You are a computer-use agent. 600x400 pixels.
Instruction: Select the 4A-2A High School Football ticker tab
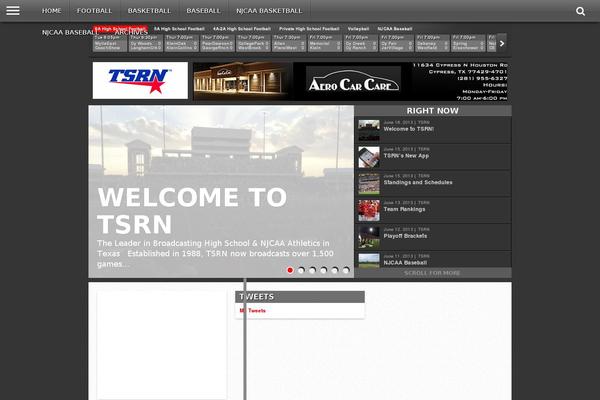coord(242,29)
